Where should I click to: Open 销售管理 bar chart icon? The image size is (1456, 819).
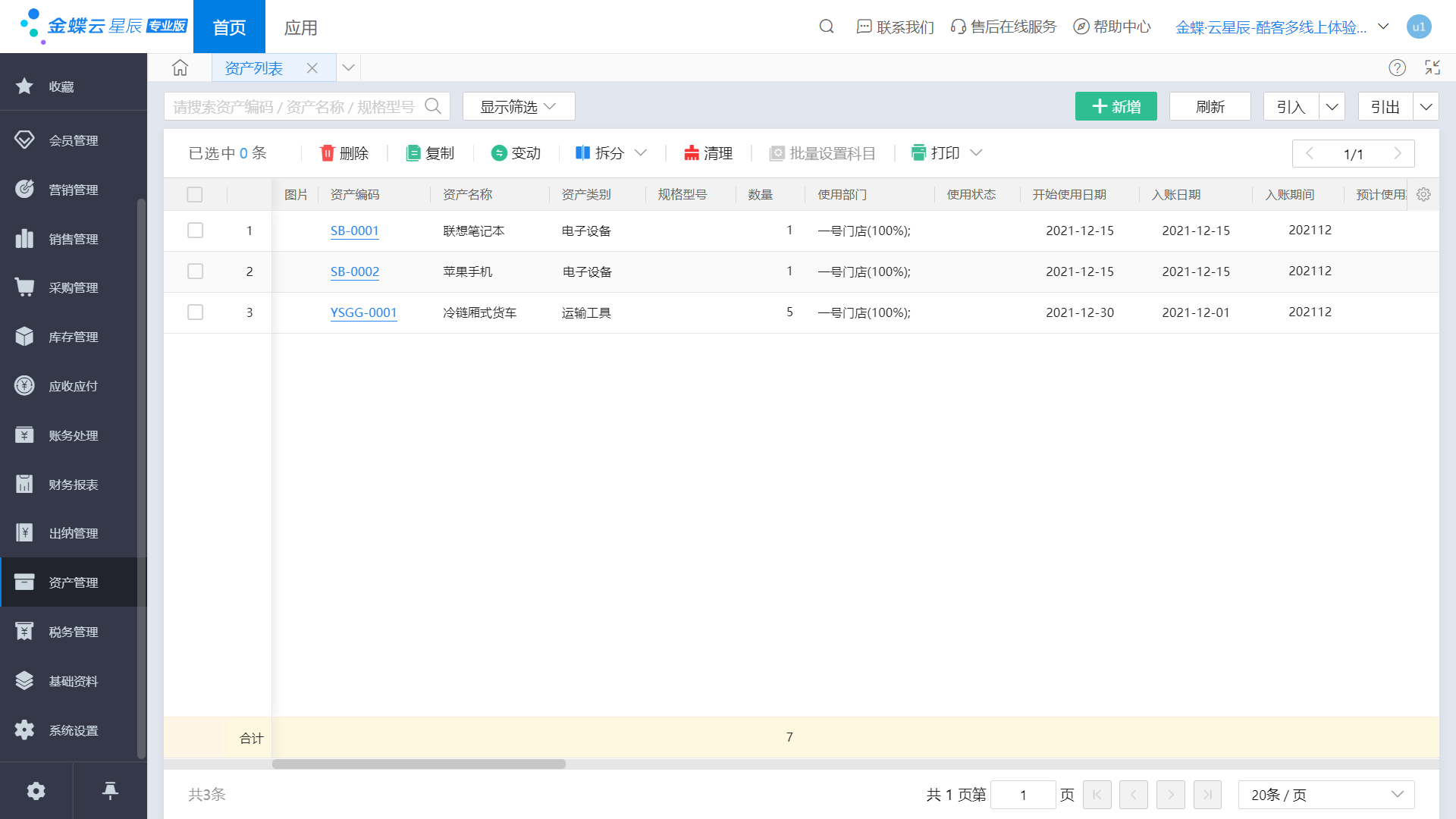[x=24, y=238]
